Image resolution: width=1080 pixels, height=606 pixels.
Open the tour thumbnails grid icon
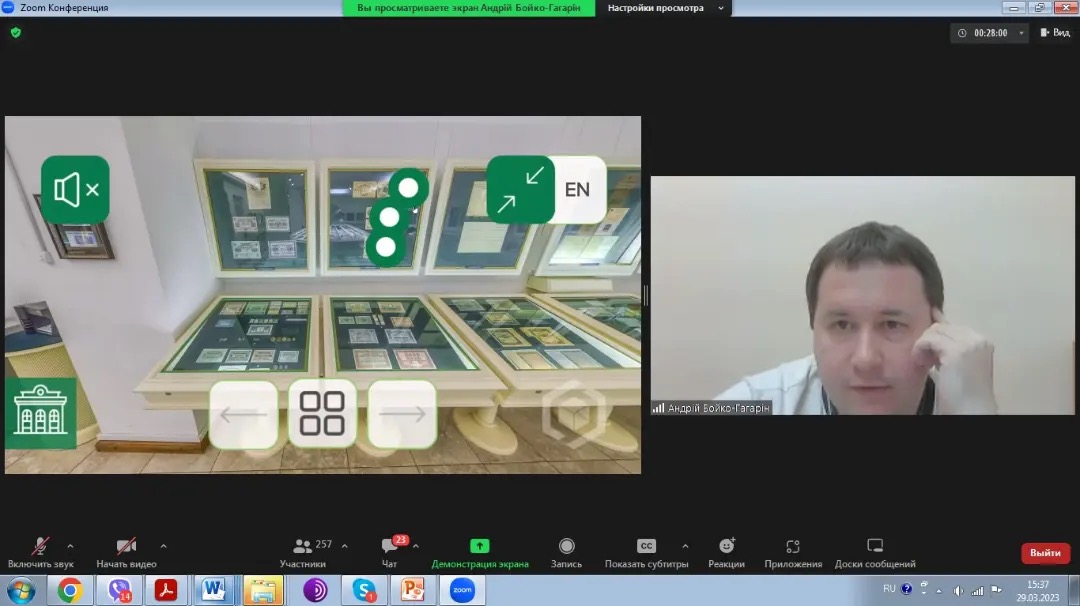(x=322, y=414)
